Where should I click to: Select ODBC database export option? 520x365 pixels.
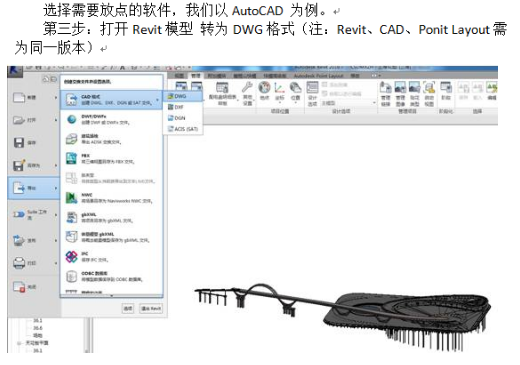(x=111, y=276)
